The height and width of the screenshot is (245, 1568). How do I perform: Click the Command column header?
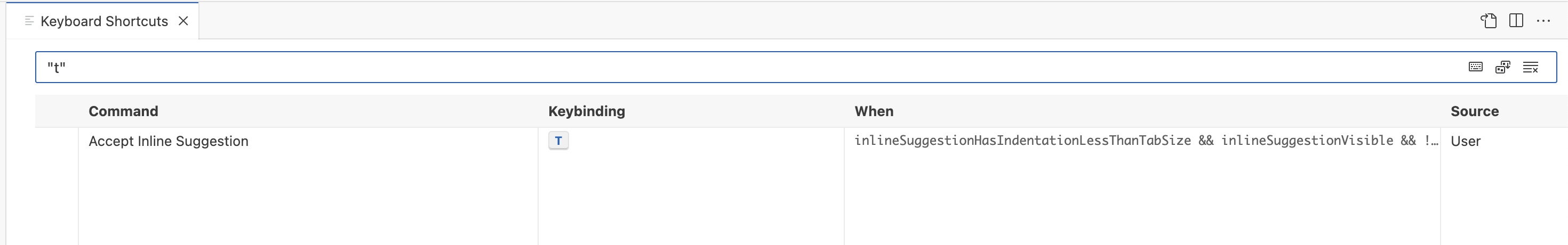tap(123, 111)
